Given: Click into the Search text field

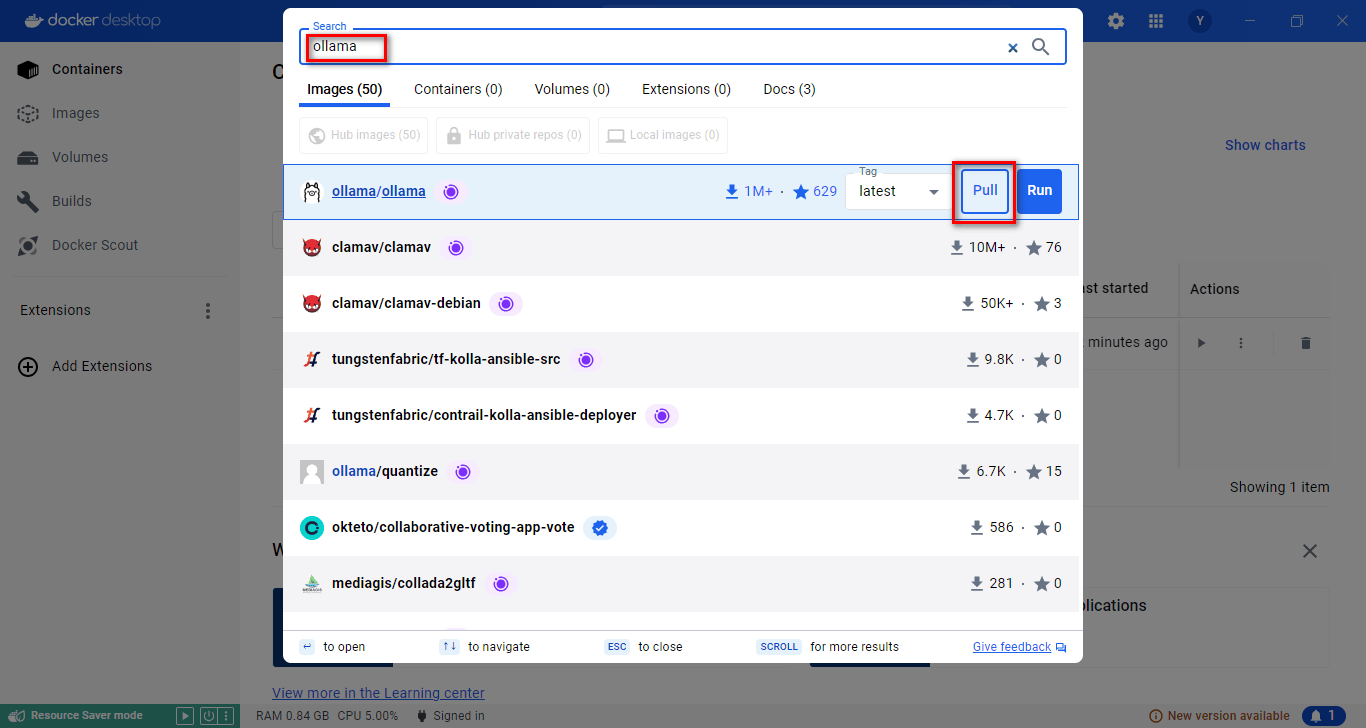Looking at the screenshot, I should tap(650, 47).
